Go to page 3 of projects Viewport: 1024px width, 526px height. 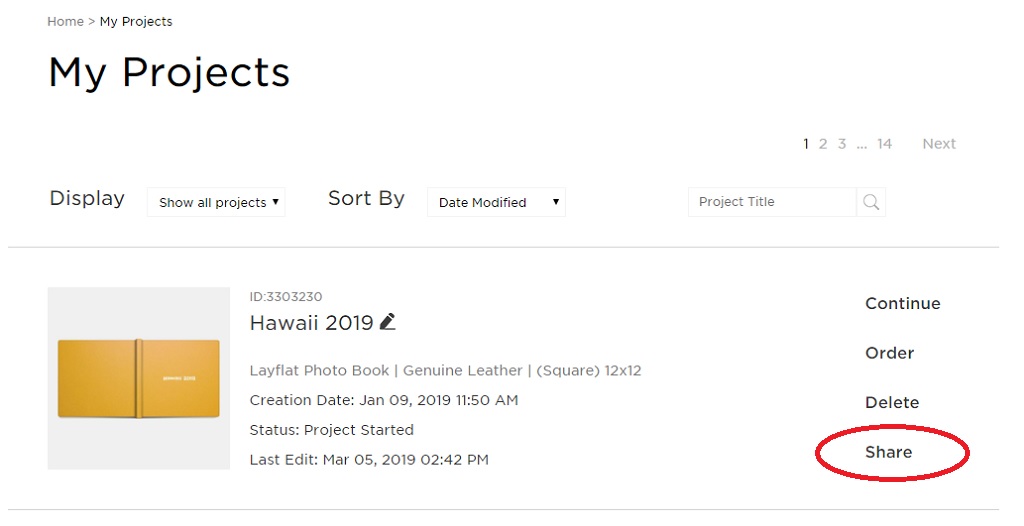[x=842, y=144]
